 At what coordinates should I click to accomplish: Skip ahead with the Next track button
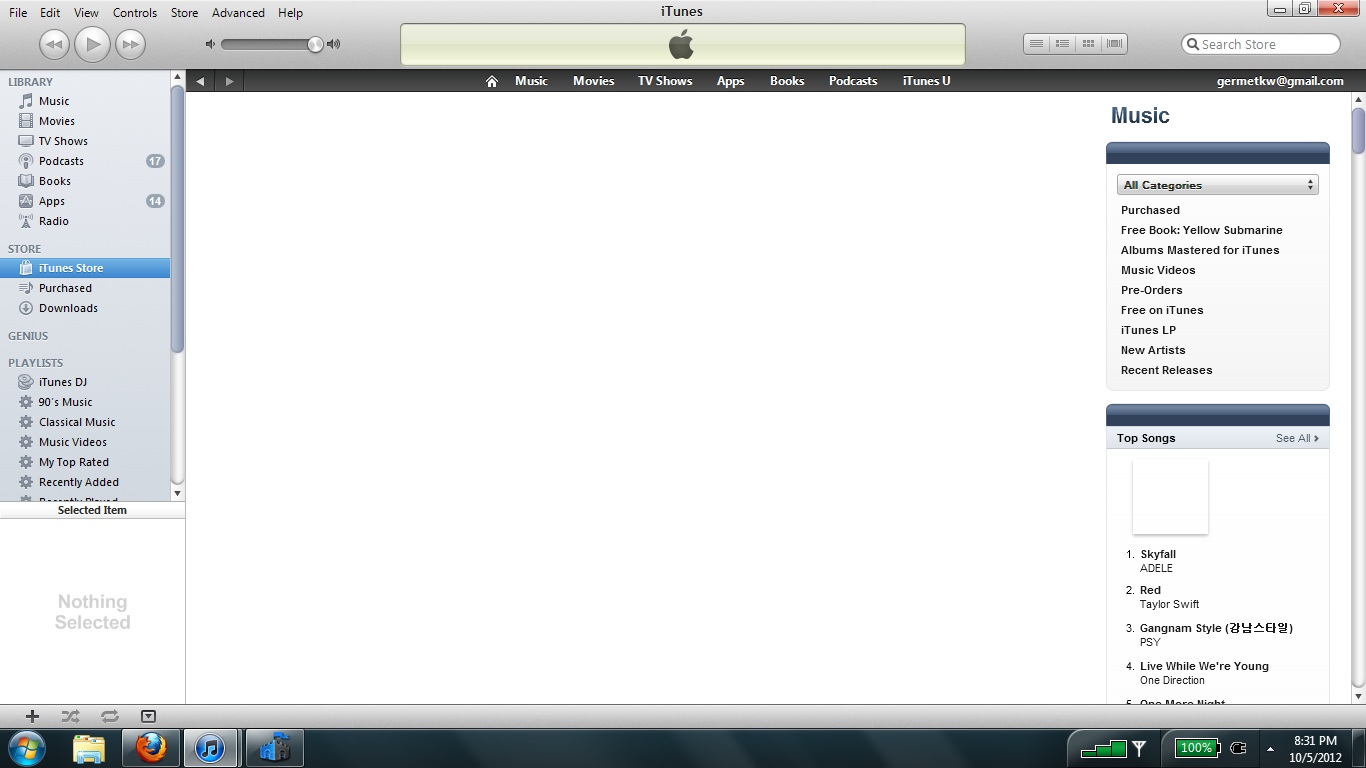pyautogui.click(x=130, y=44)
